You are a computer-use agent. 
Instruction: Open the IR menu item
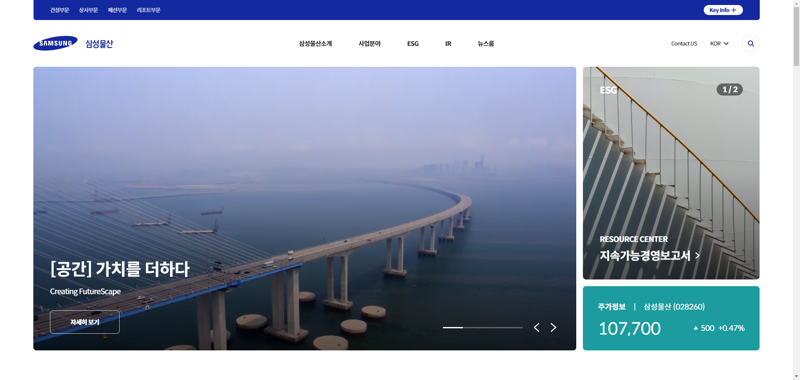pos(448,44)
